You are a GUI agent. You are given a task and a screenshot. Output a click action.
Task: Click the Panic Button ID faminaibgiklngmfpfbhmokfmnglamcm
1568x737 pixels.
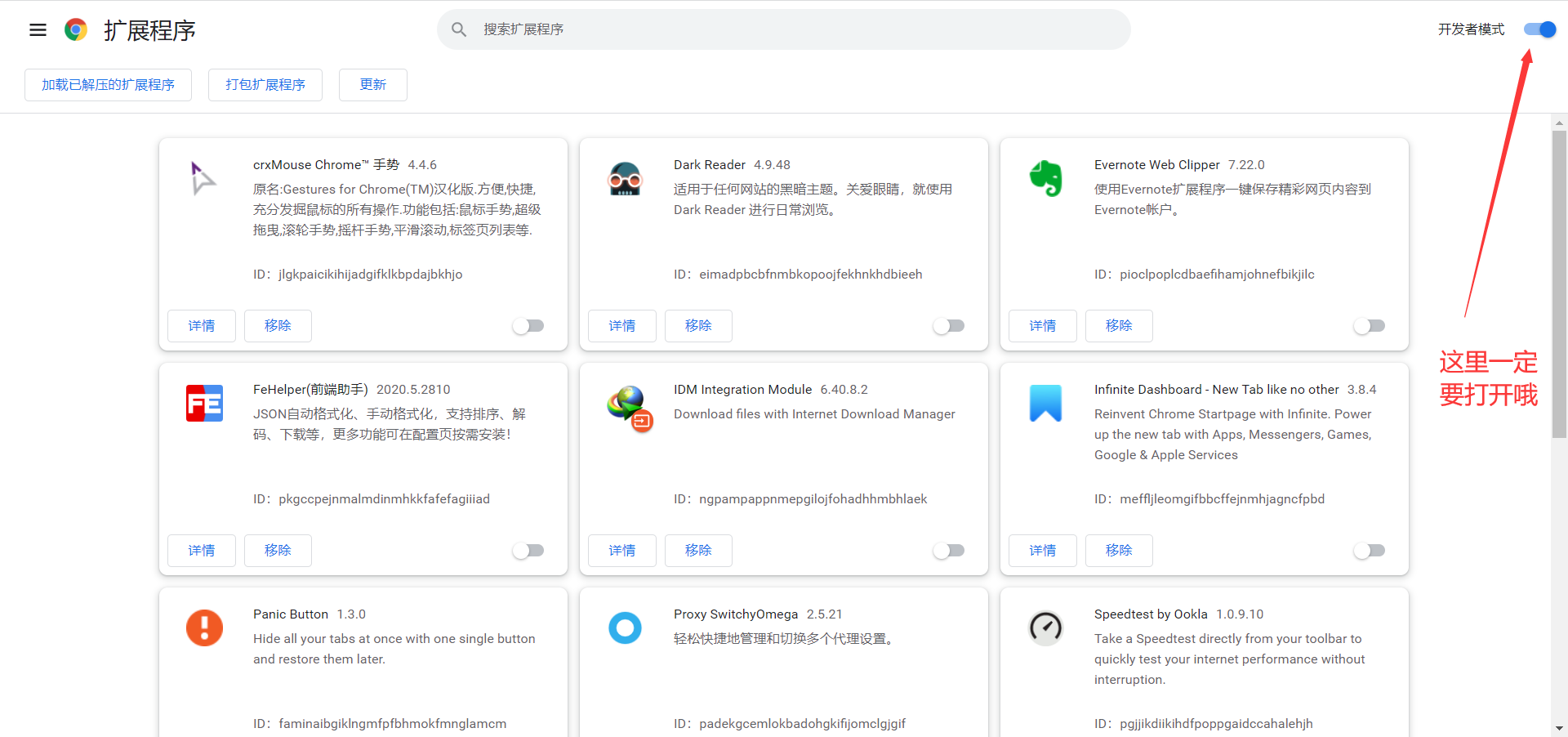393,724
